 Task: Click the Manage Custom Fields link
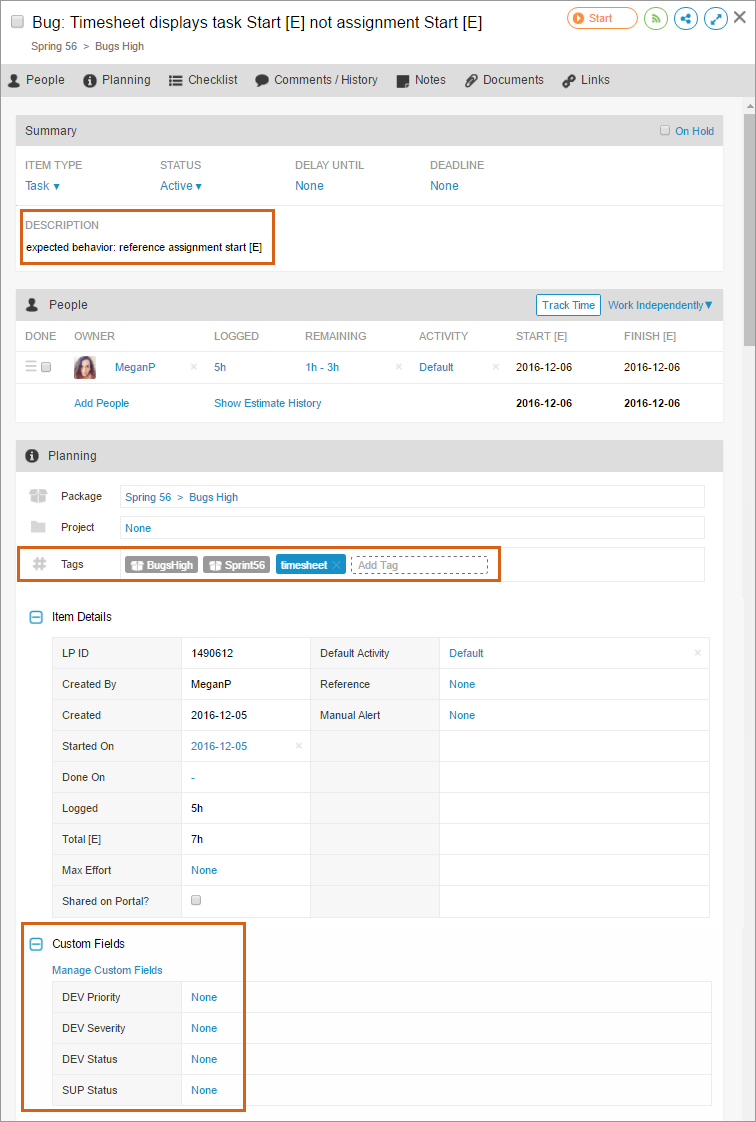pos(107,970)
